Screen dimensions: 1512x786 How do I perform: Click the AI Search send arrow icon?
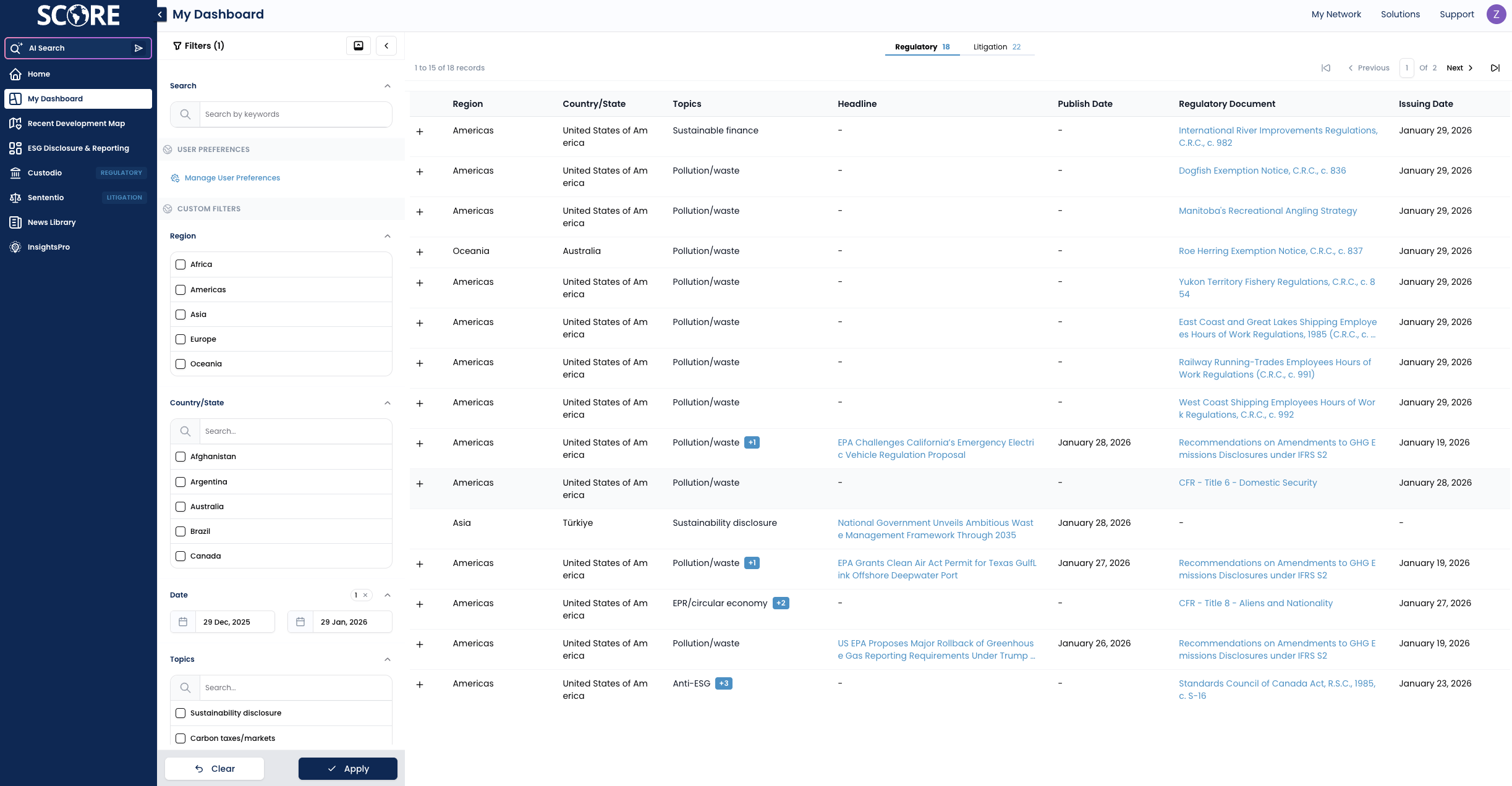(138, 48)
